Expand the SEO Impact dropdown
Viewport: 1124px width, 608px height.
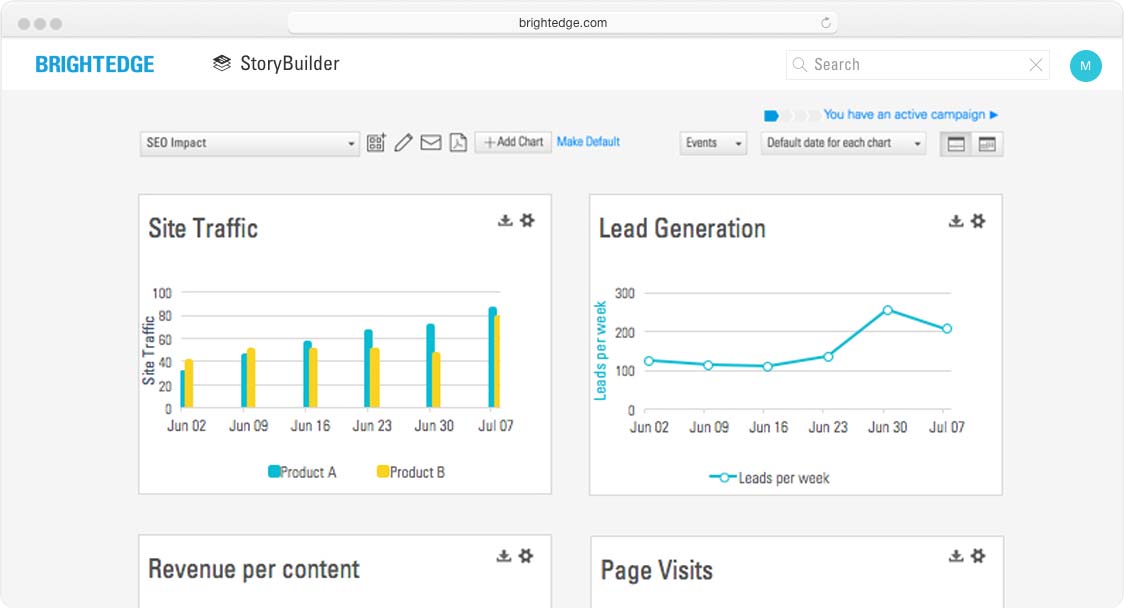249,143
